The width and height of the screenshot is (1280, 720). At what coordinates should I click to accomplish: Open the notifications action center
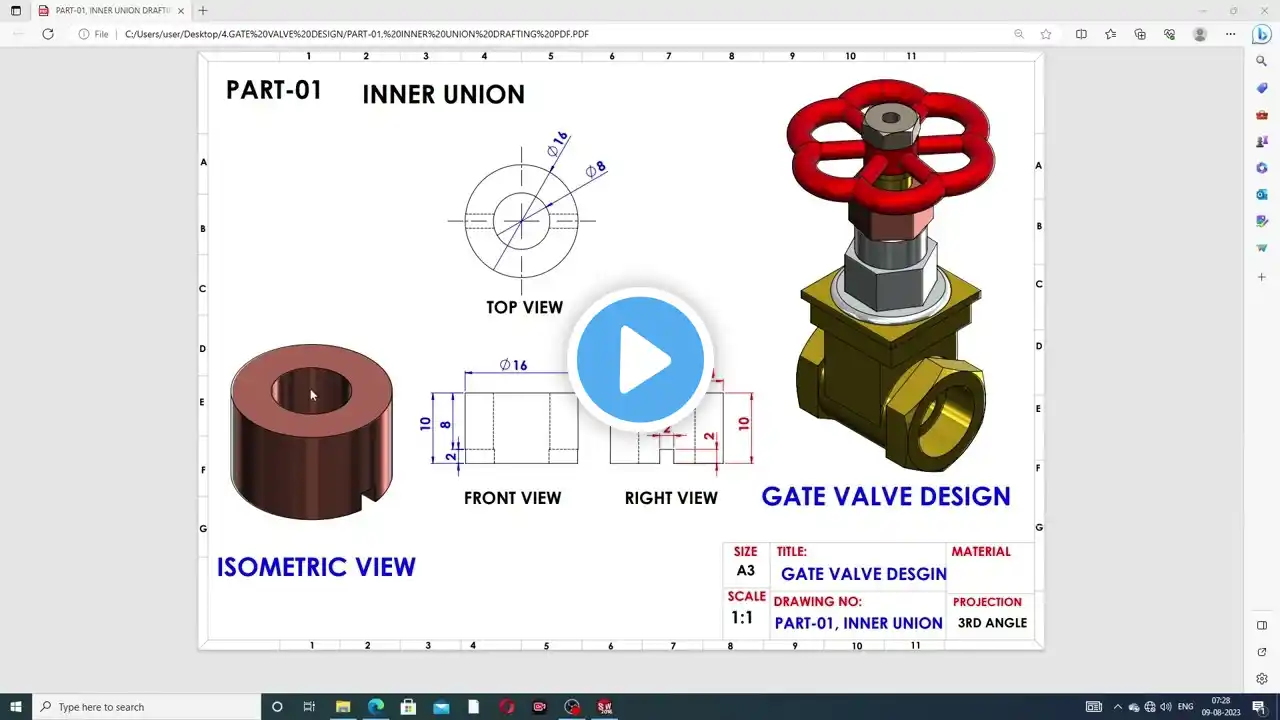[x=1259, y=707]
